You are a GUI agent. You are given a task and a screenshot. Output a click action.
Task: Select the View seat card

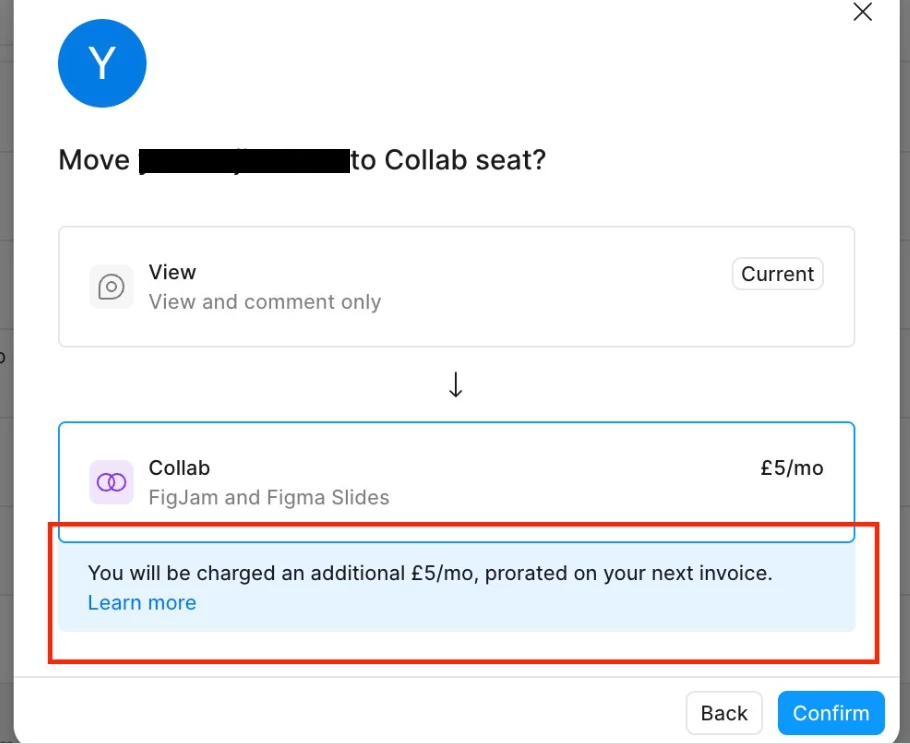point(456,287)
